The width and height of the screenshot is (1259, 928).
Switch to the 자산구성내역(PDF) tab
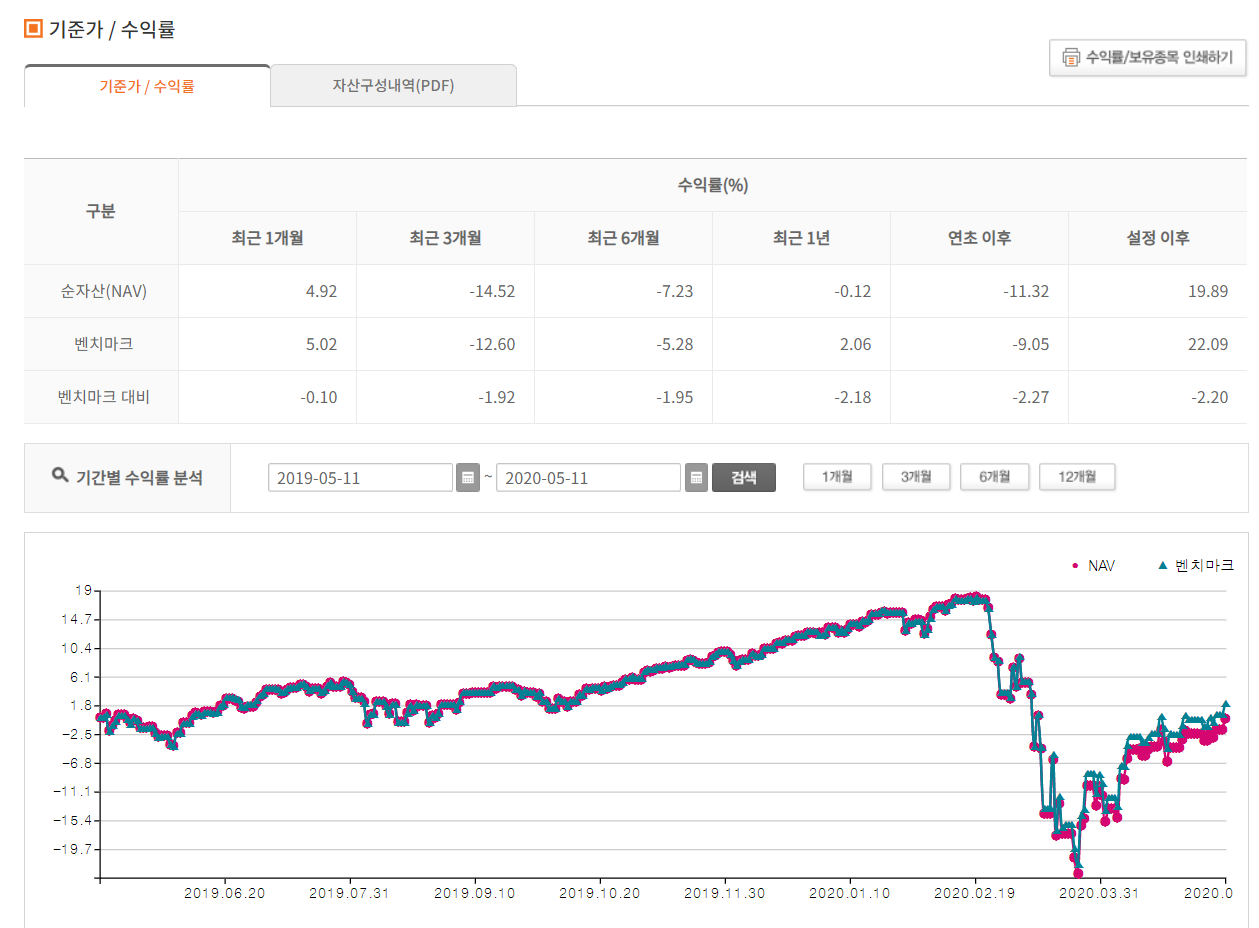393,86
